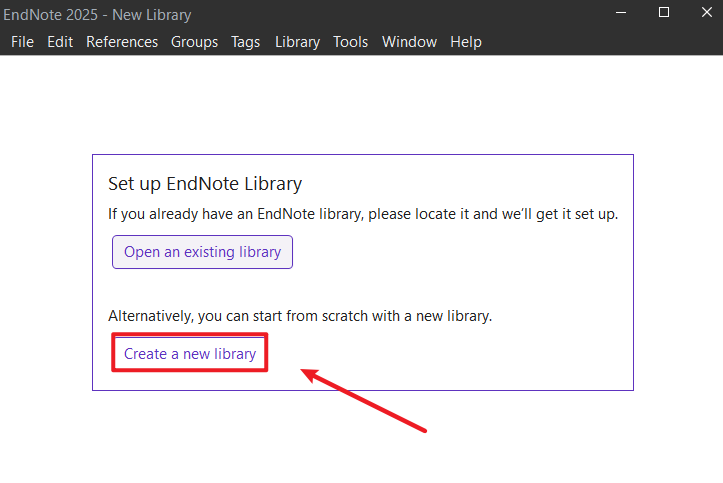Image resolution: width=723 pixels, height=483 pixels.
Task: Click the 'Create a new library' link
Action: tap(190, 354)
